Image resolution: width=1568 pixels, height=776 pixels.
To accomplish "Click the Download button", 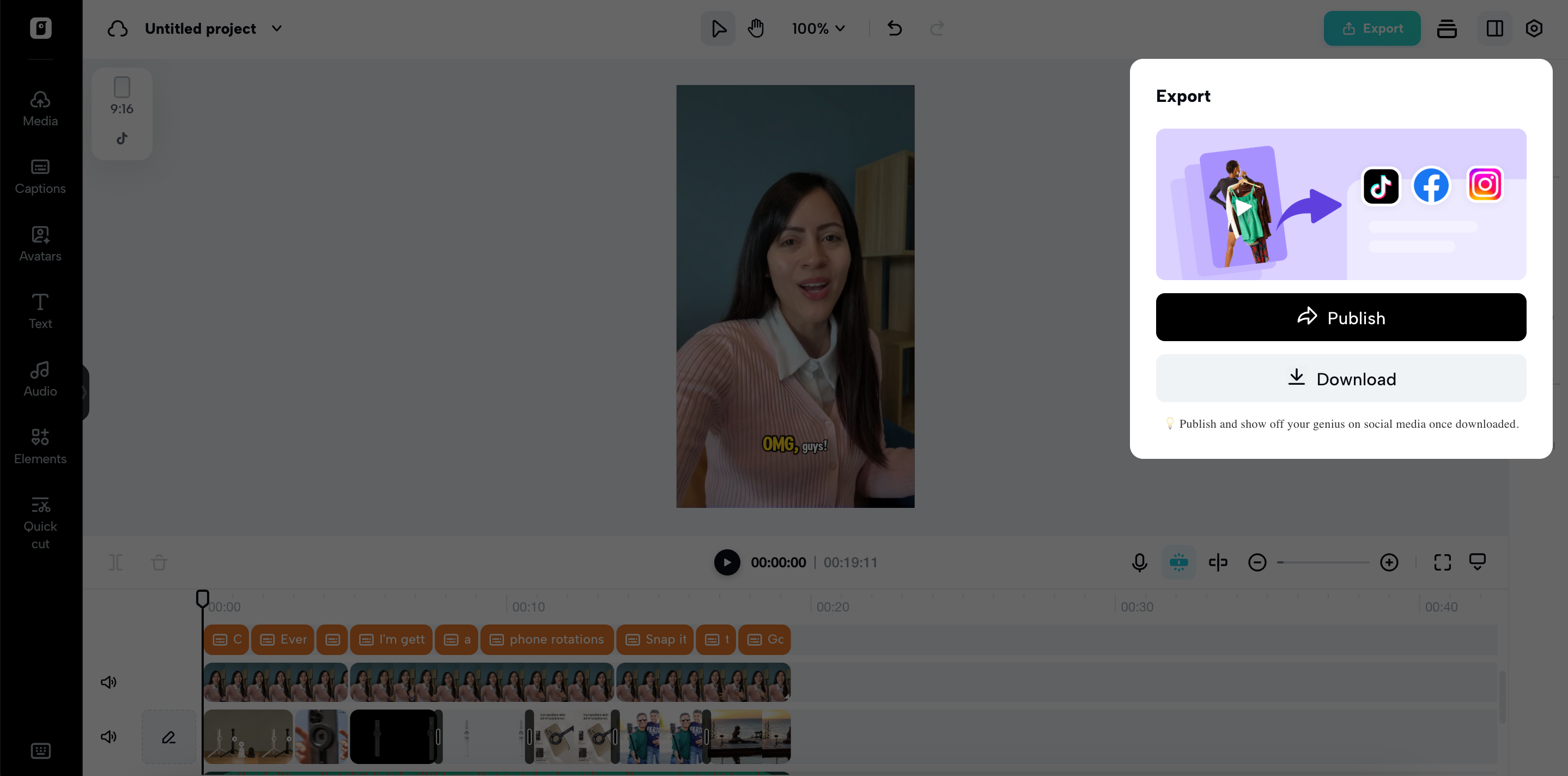I will coord(1340,379).
